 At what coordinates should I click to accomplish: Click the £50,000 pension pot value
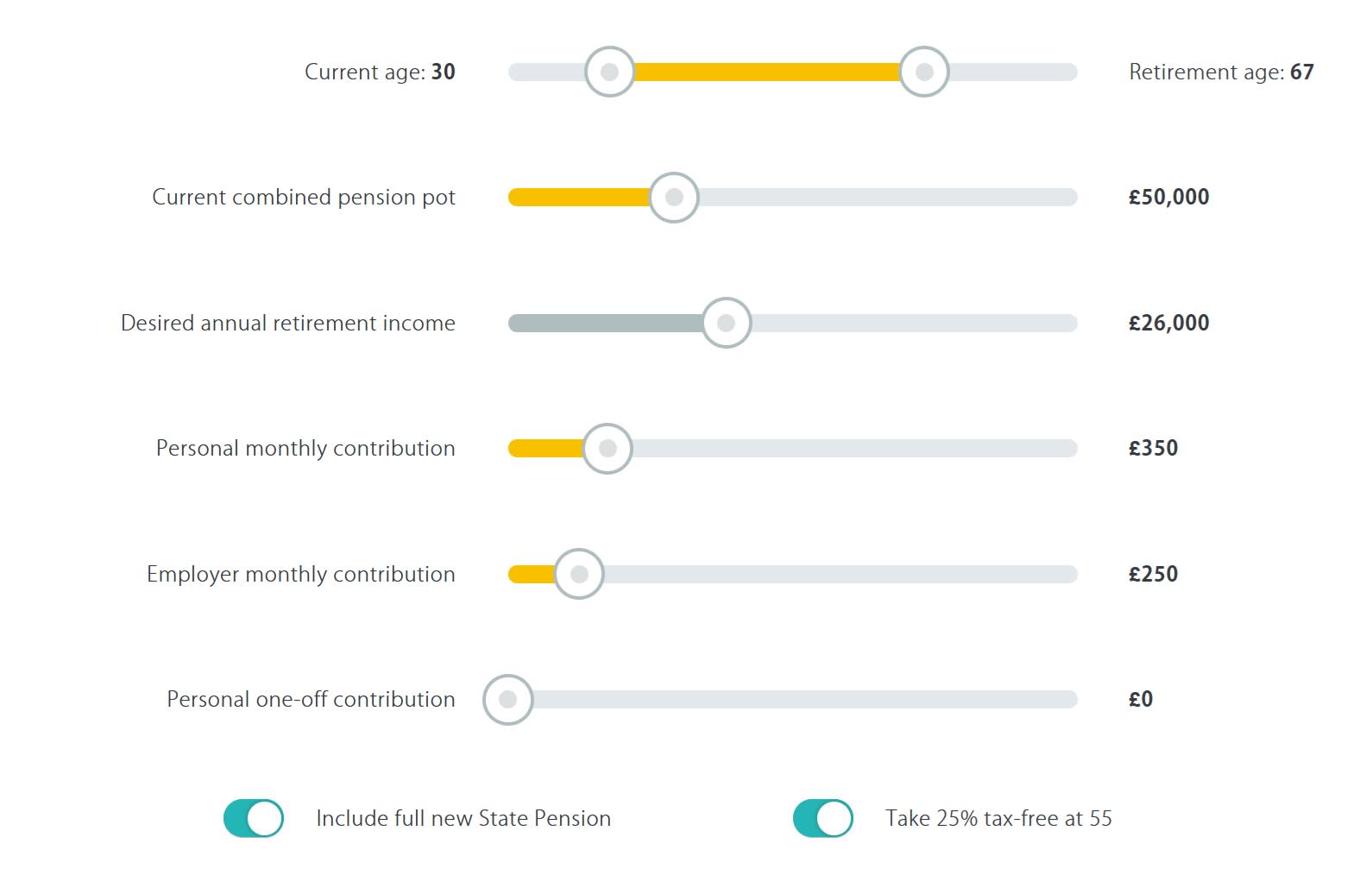point(1167,197)
